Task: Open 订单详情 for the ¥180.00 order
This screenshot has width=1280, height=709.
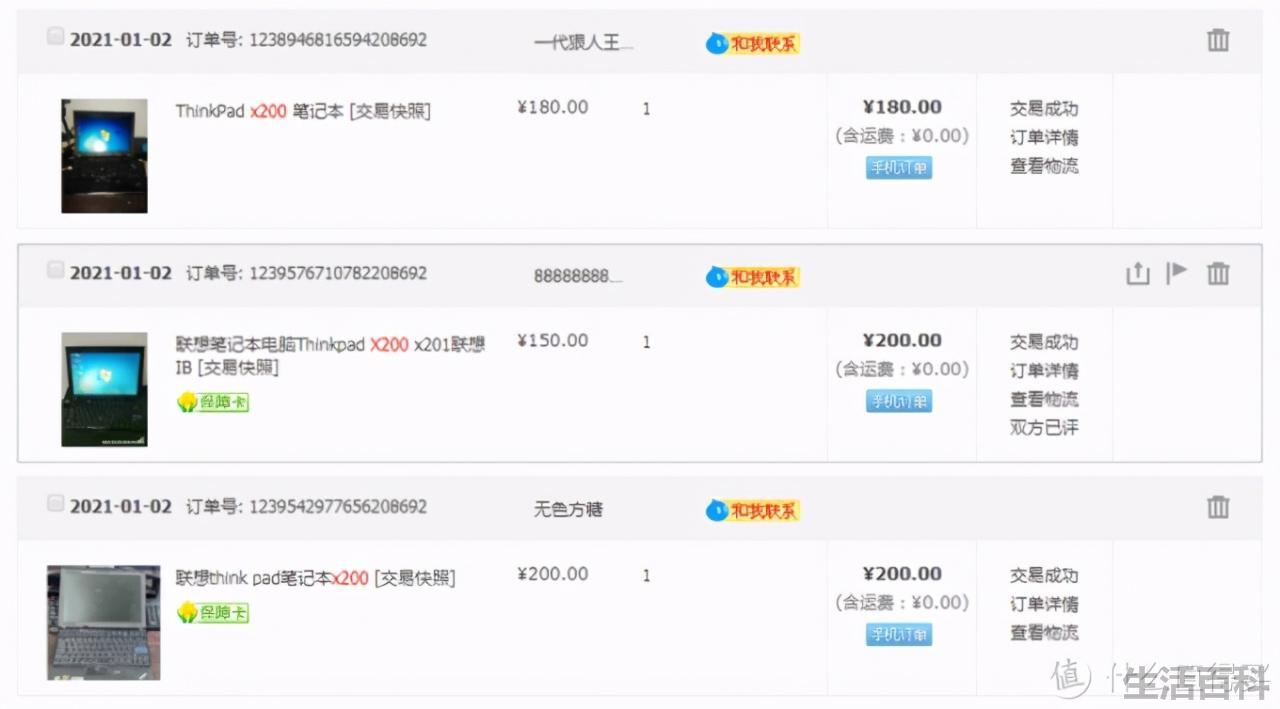Action: 1044,137
